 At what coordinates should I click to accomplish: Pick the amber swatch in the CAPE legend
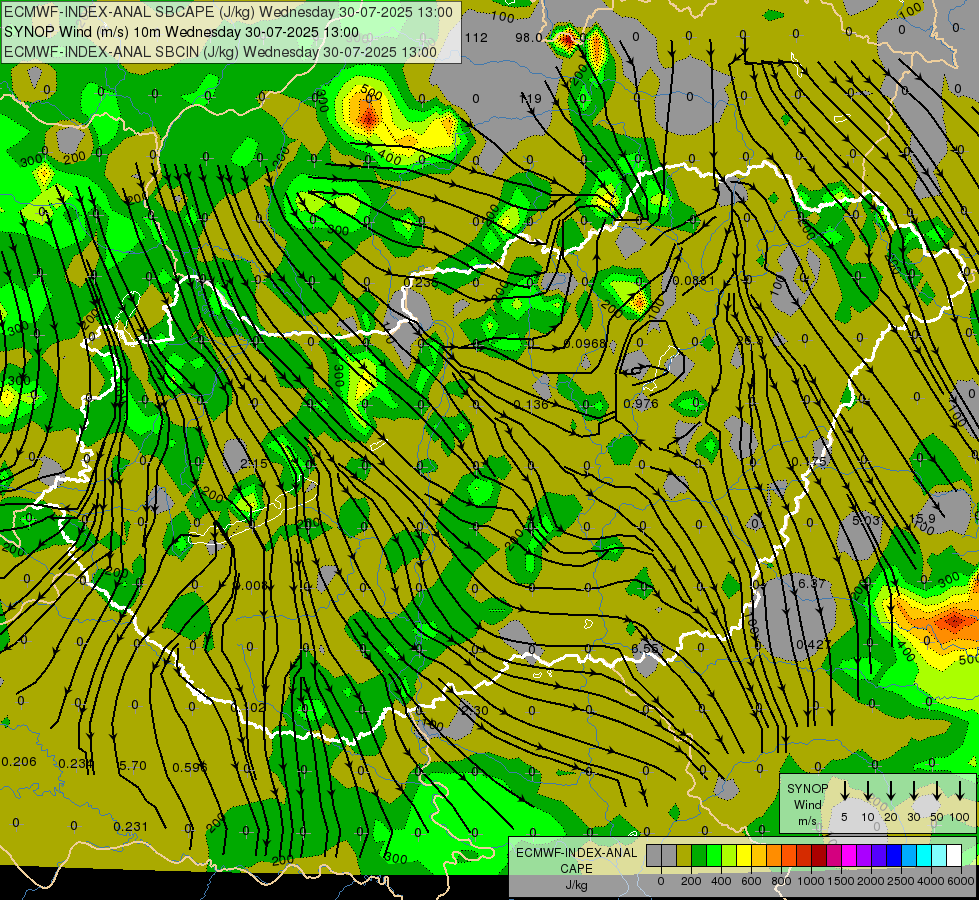[x=759, y=856]
